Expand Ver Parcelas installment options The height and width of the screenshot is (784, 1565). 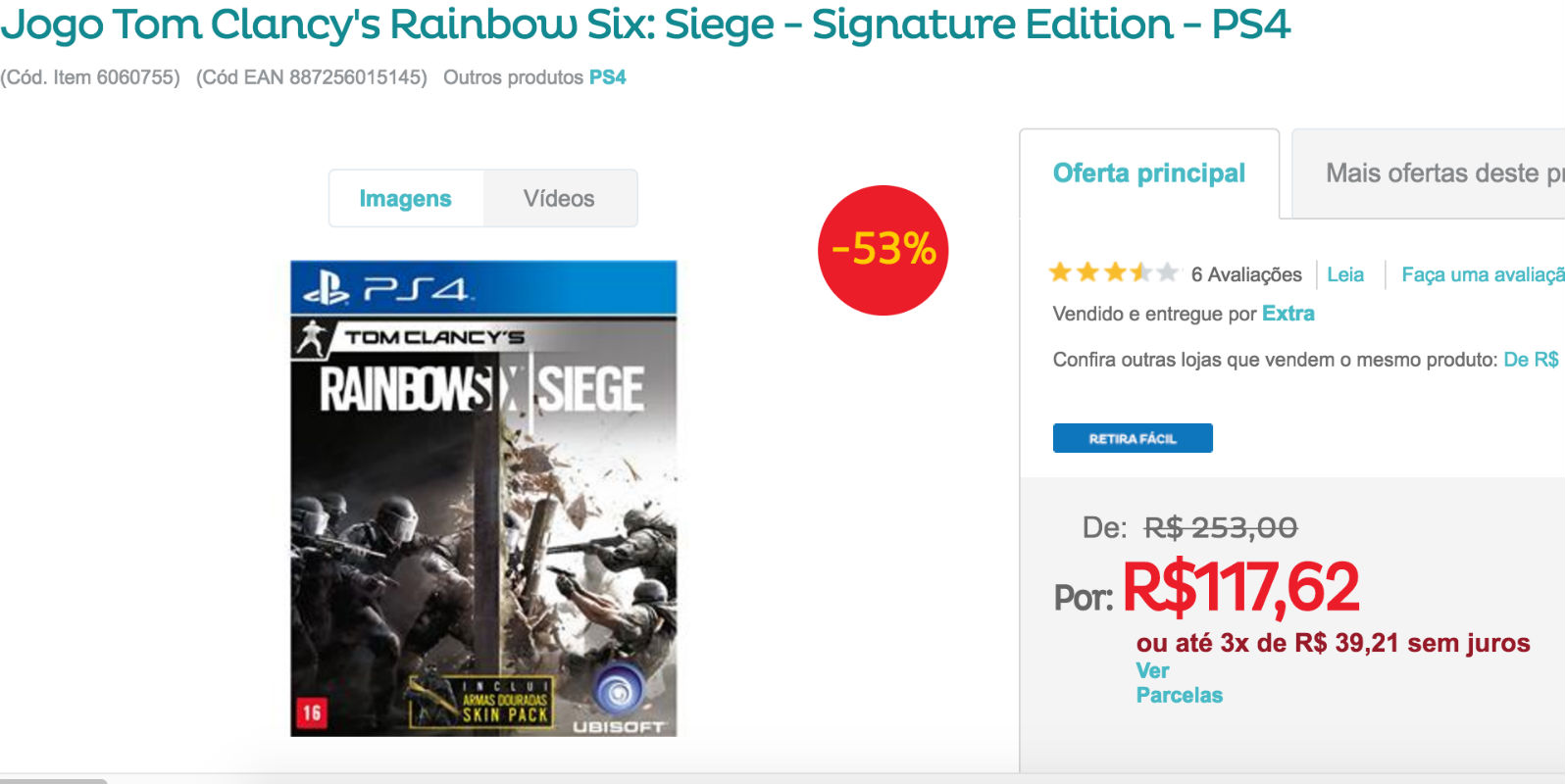1179,683
